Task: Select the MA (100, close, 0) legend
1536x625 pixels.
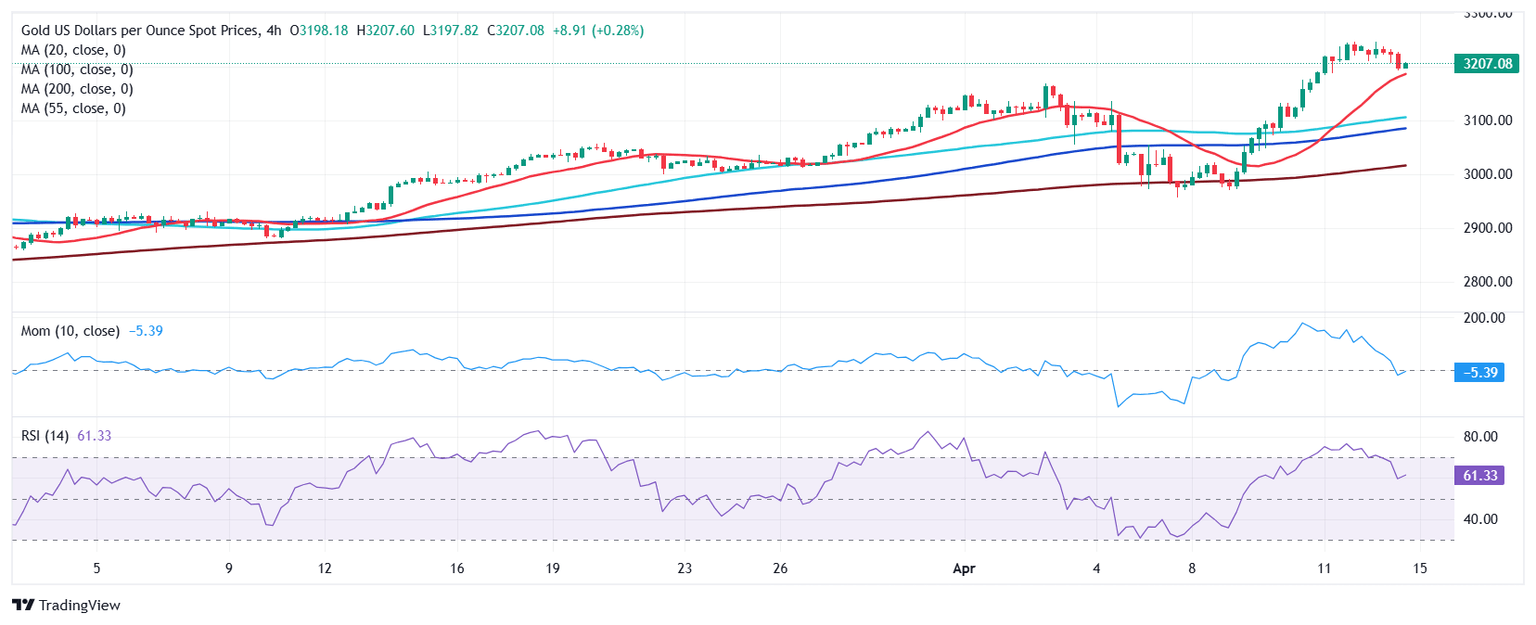Action: tap(80, 70)
